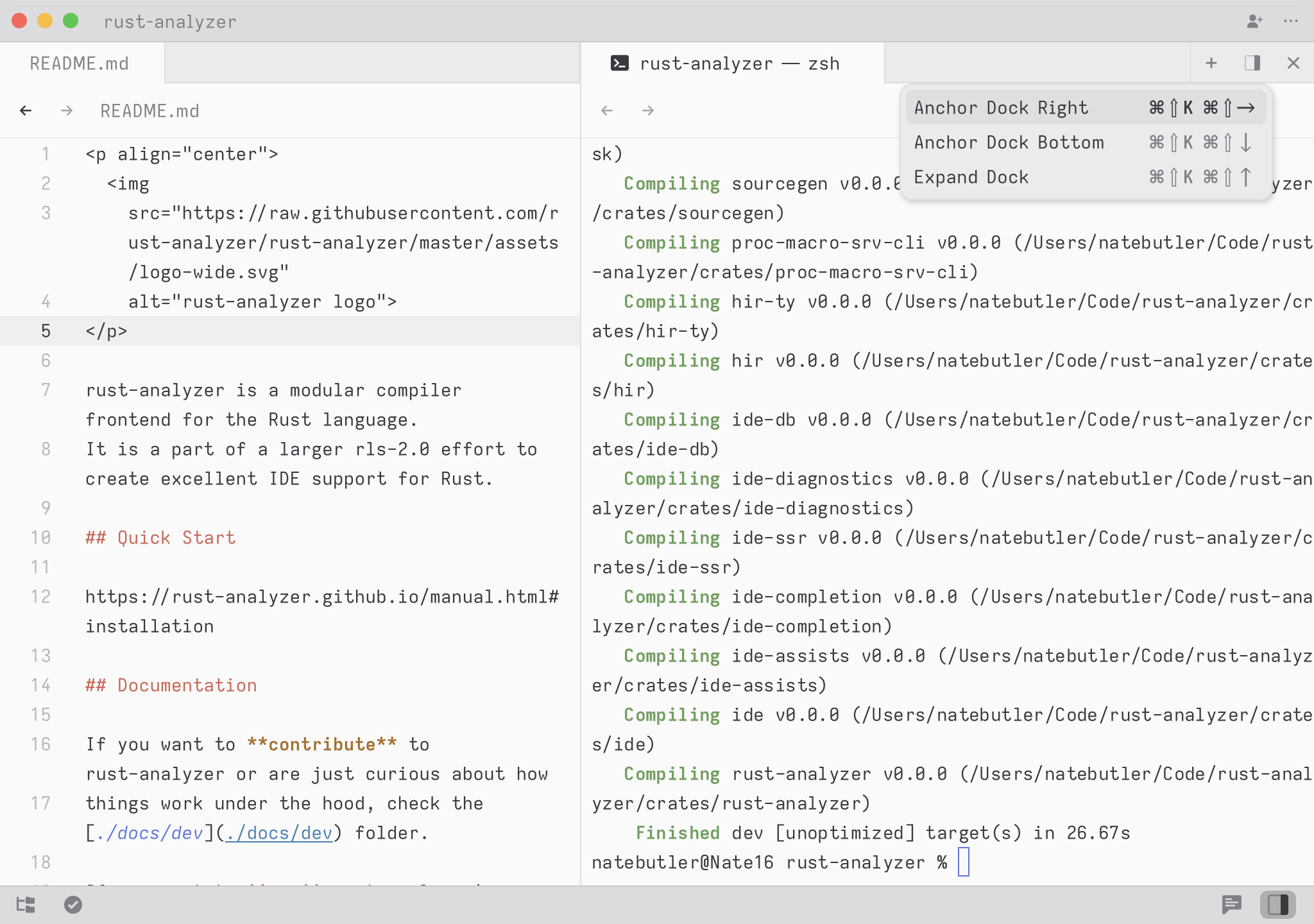
Task: Click the dock position icon in terminal header
Action: point(1252,63)
